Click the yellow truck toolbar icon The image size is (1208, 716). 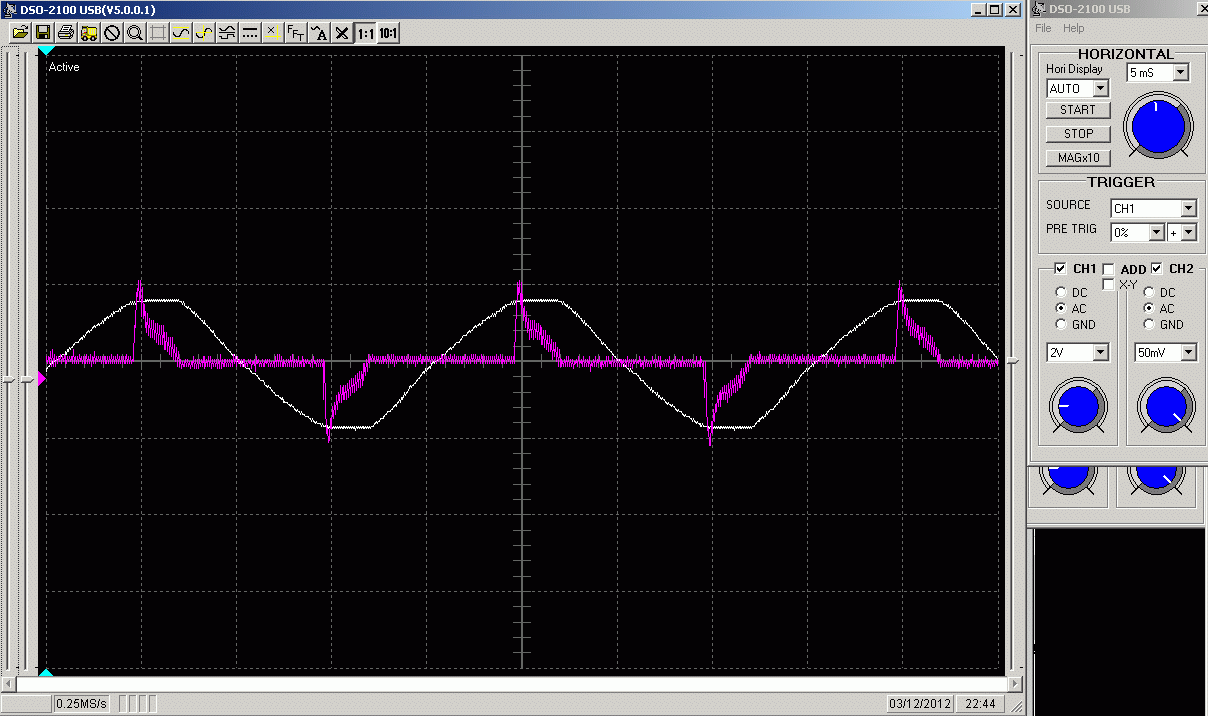(89, 33)
